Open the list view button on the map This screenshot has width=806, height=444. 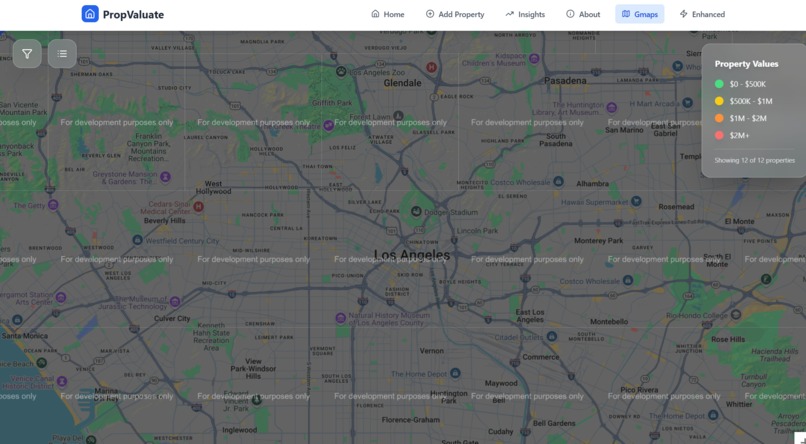coord(62,53)
